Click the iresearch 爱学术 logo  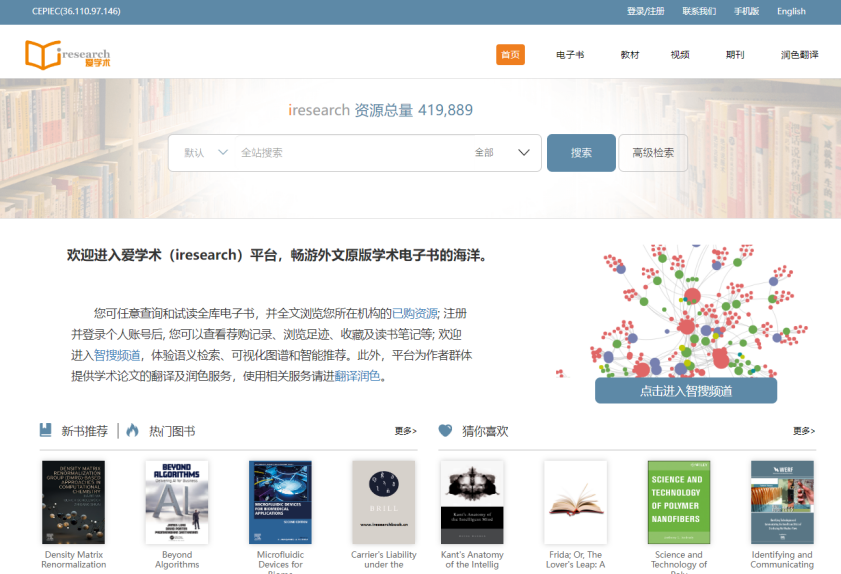(x=68, y=55)
